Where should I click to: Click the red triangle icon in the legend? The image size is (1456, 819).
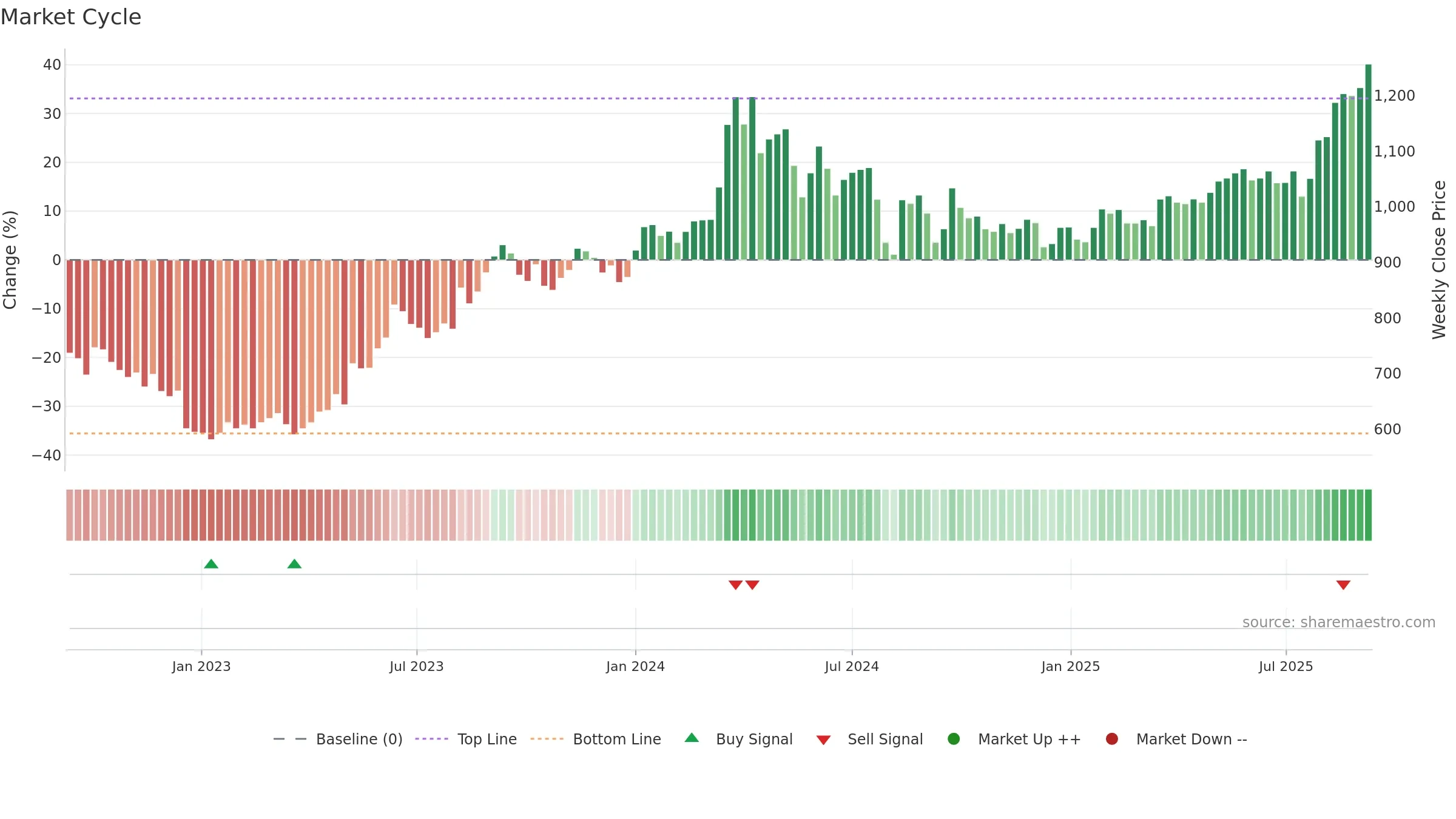[823, 740]
